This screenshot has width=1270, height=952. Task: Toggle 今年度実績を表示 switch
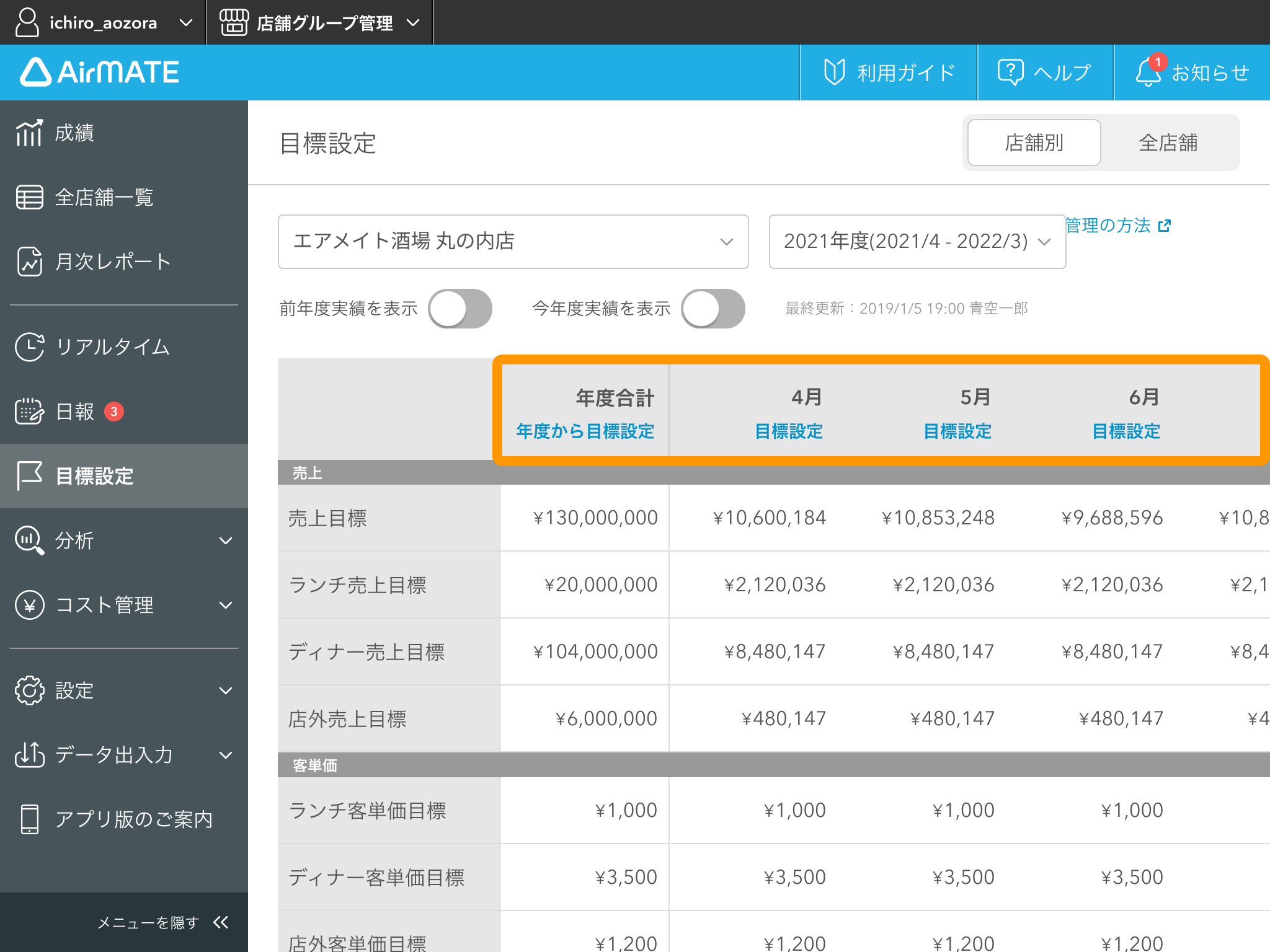point(713,309)
